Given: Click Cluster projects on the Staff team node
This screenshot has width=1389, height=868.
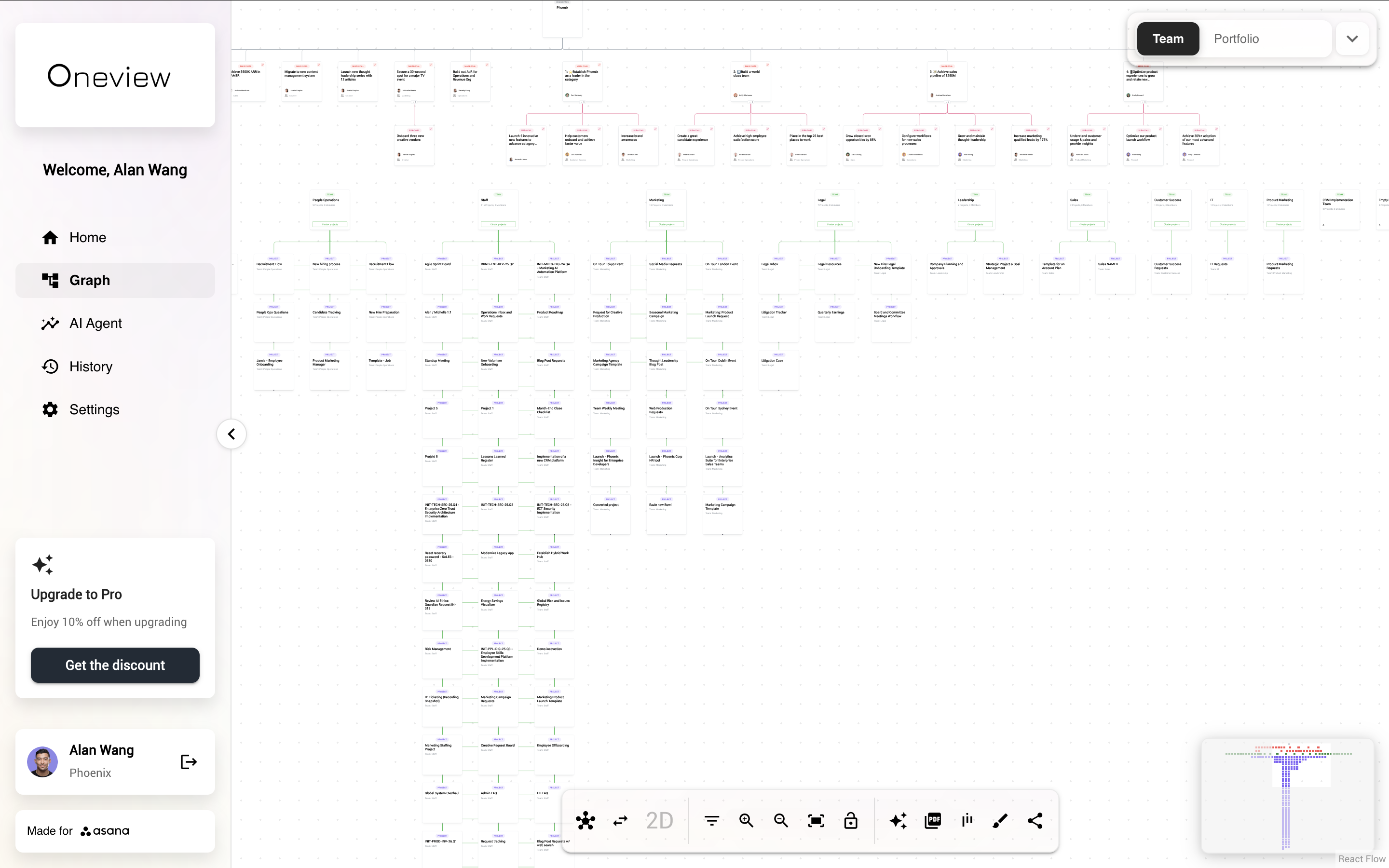Looking at the screenshot, I should [497, 224].
